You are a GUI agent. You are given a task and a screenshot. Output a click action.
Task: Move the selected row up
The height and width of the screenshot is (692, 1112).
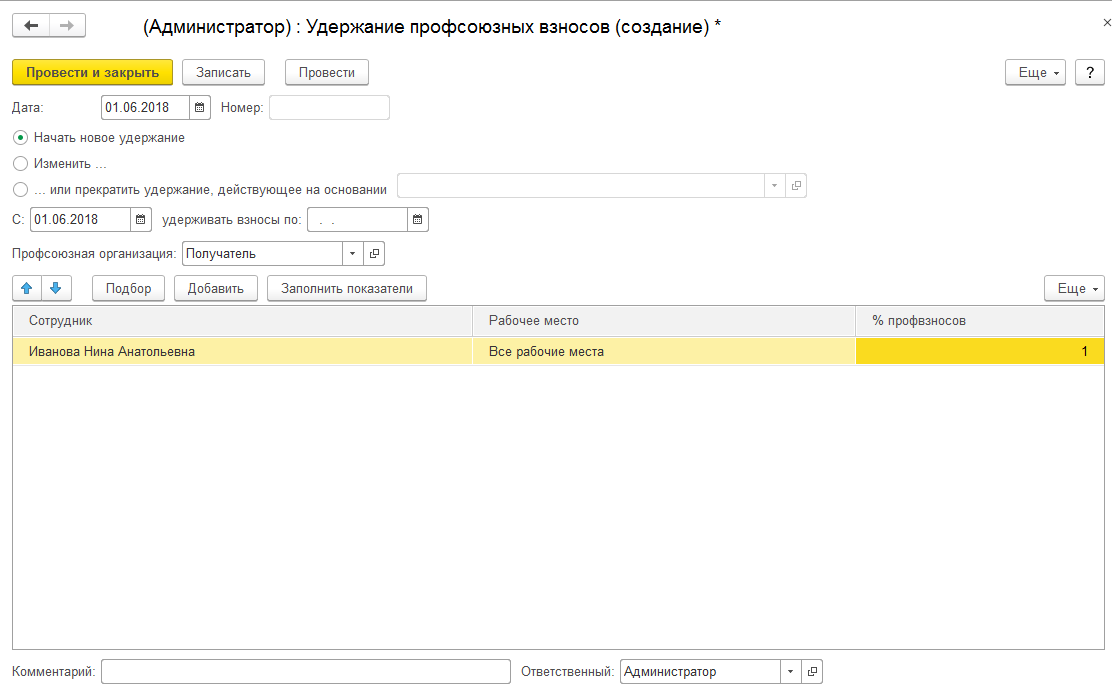[27, 288]
